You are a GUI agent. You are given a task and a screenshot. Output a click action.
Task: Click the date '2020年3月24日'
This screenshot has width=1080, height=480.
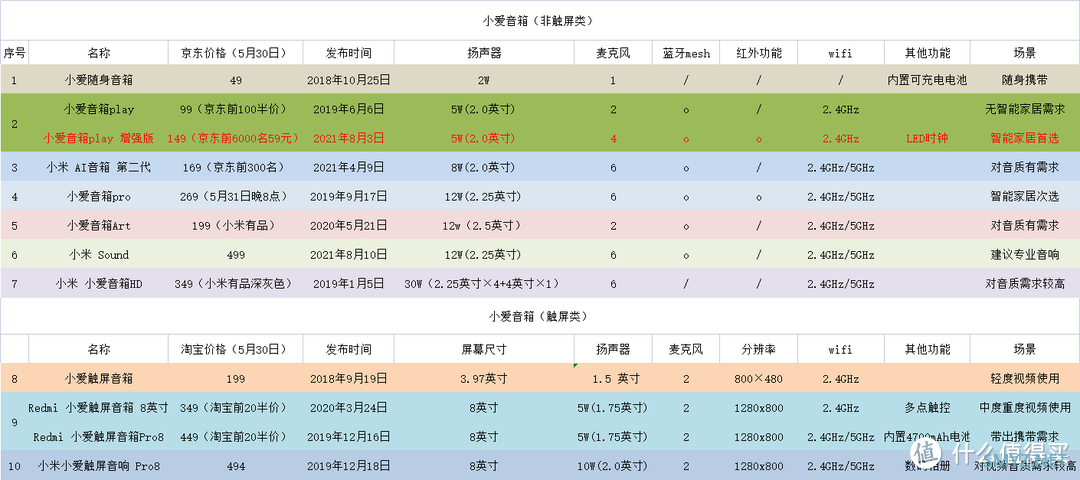point(349,408)
